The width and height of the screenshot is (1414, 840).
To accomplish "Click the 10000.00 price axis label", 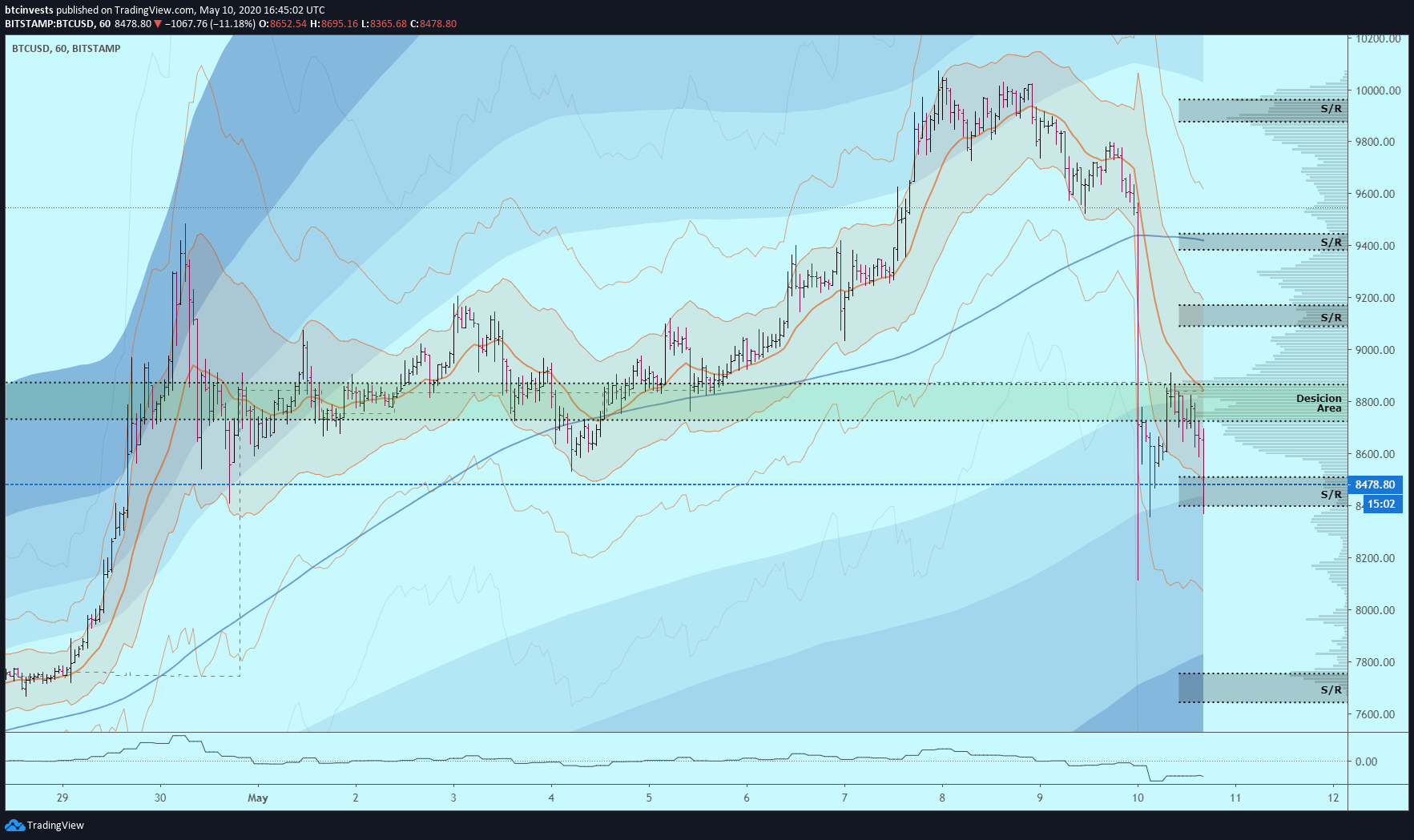I will point(1378,90).
